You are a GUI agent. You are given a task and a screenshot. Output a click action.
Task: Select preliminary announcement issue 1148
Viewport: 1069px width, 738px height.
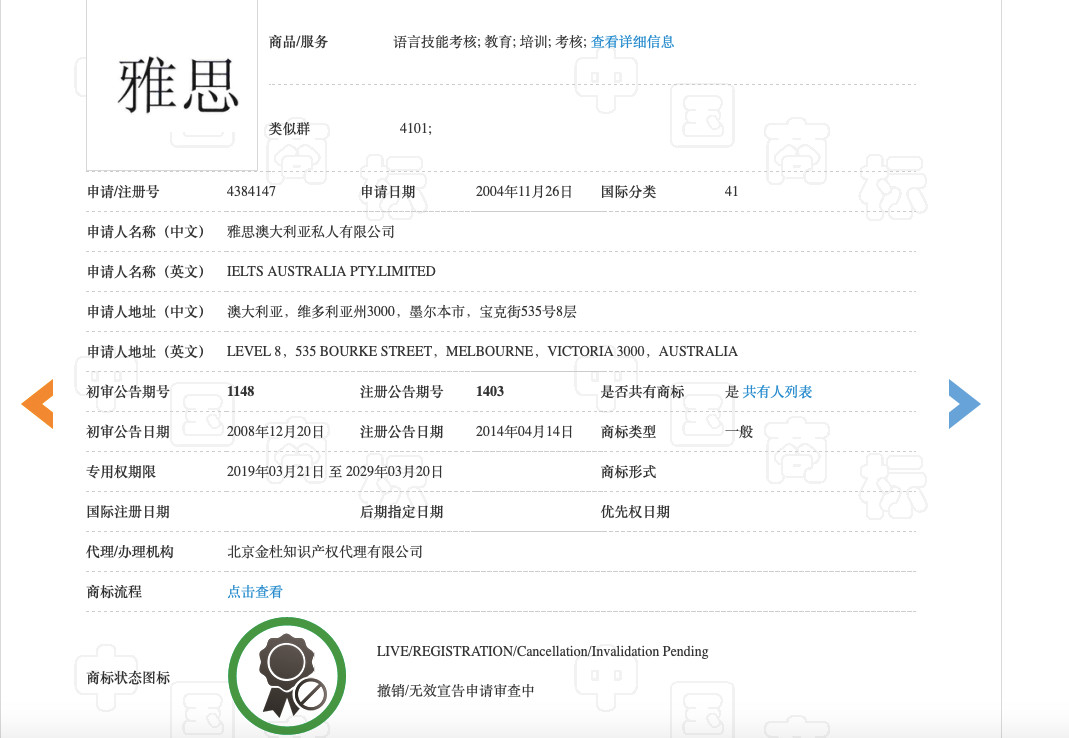[240, 392]
